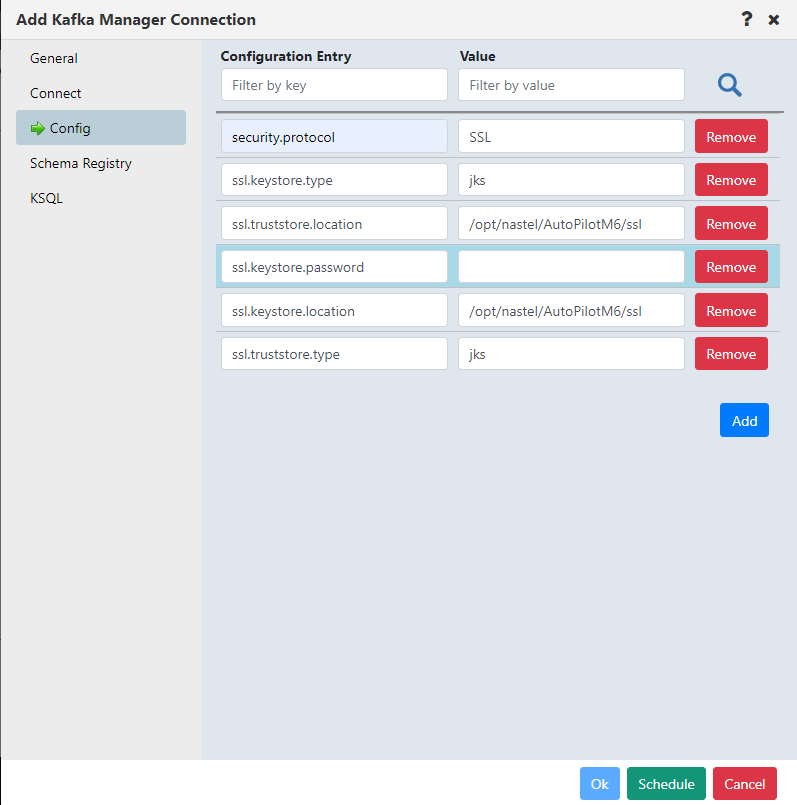797x805 pixels.
Task: Focus the Filter by value field
Action: pyautogui.click(x=571, y=85)
